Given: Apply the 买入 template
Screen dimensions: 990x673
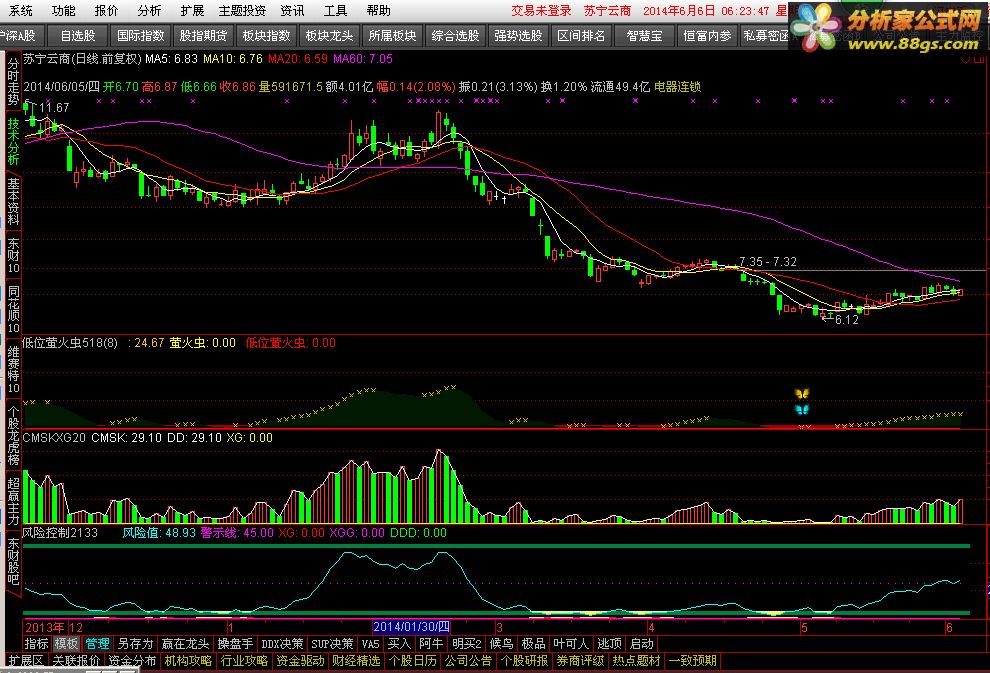Looking at the screenshot, I should [x=399, y=644].
